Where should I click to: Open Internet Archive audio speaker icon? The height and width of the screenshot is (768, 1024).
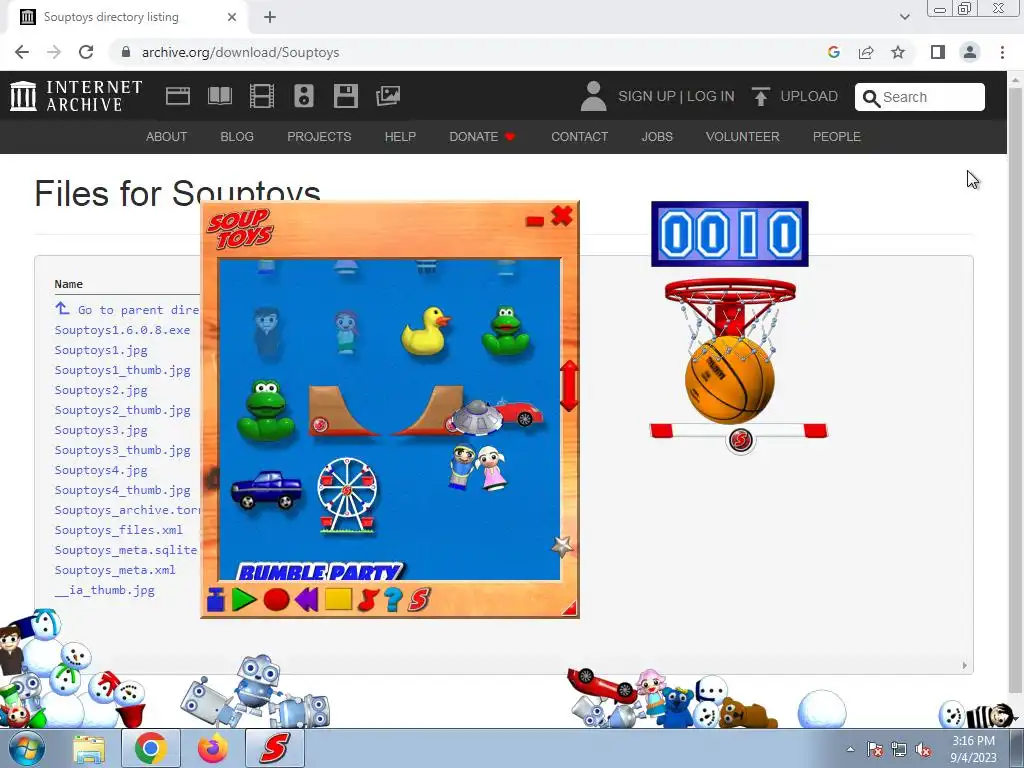coord(304,96)
